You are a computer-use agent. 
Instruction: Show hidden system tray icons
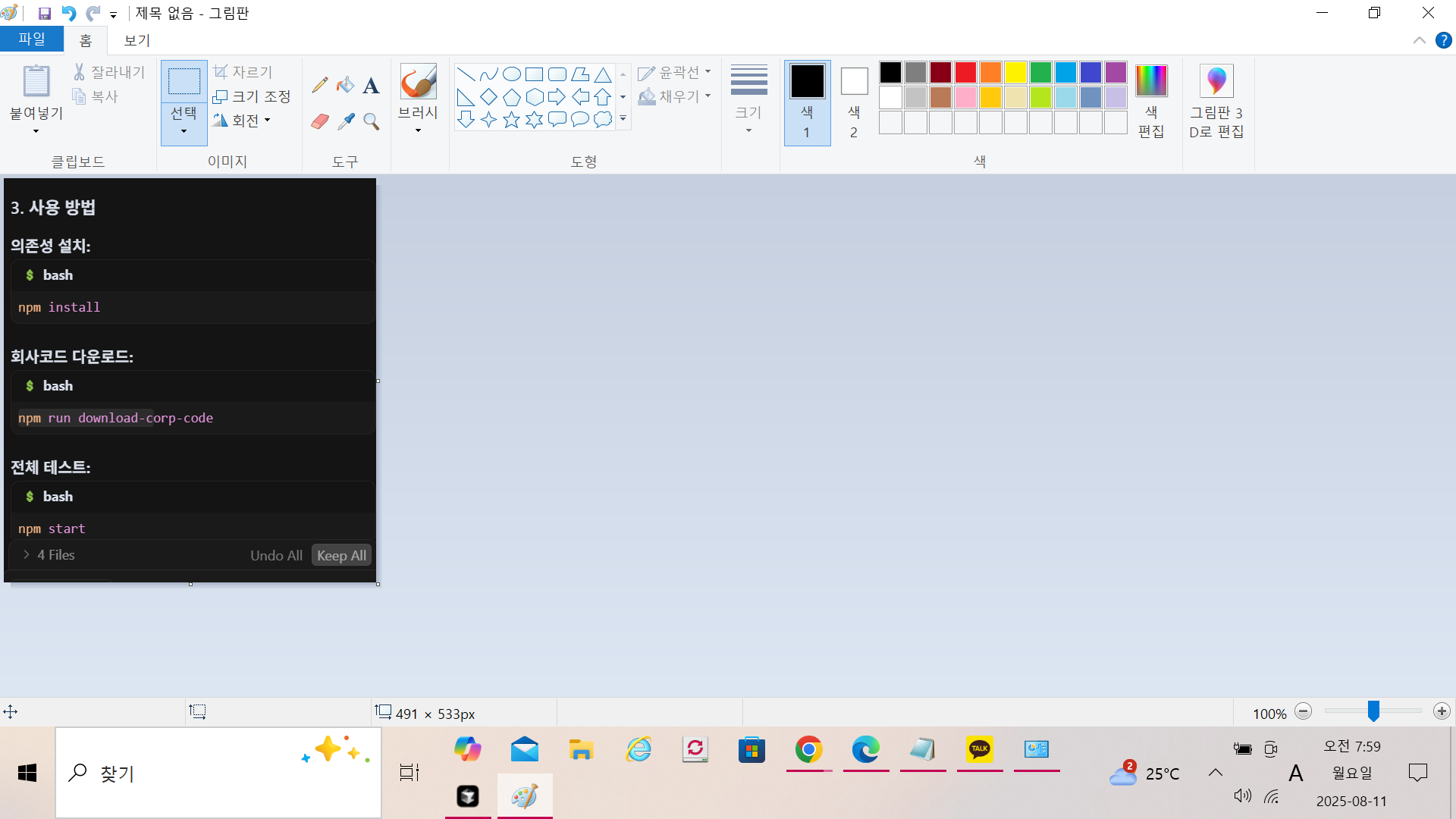click(x=1216, y=773)
